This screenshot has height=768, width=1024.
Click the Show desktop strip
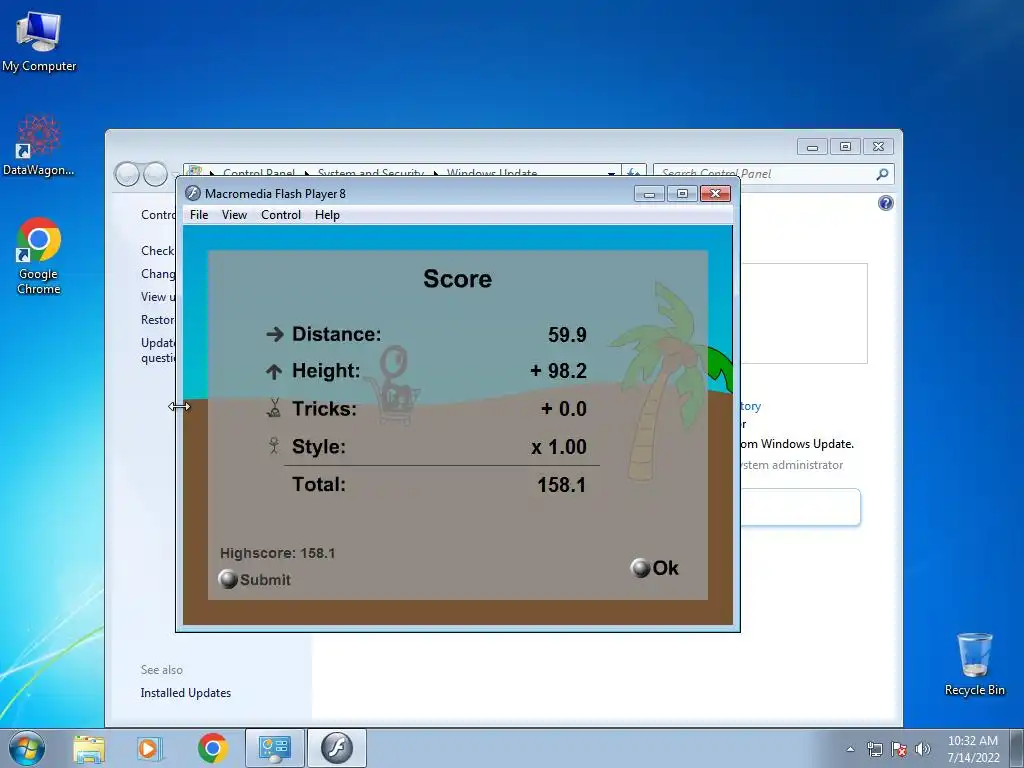[1017, 748]
